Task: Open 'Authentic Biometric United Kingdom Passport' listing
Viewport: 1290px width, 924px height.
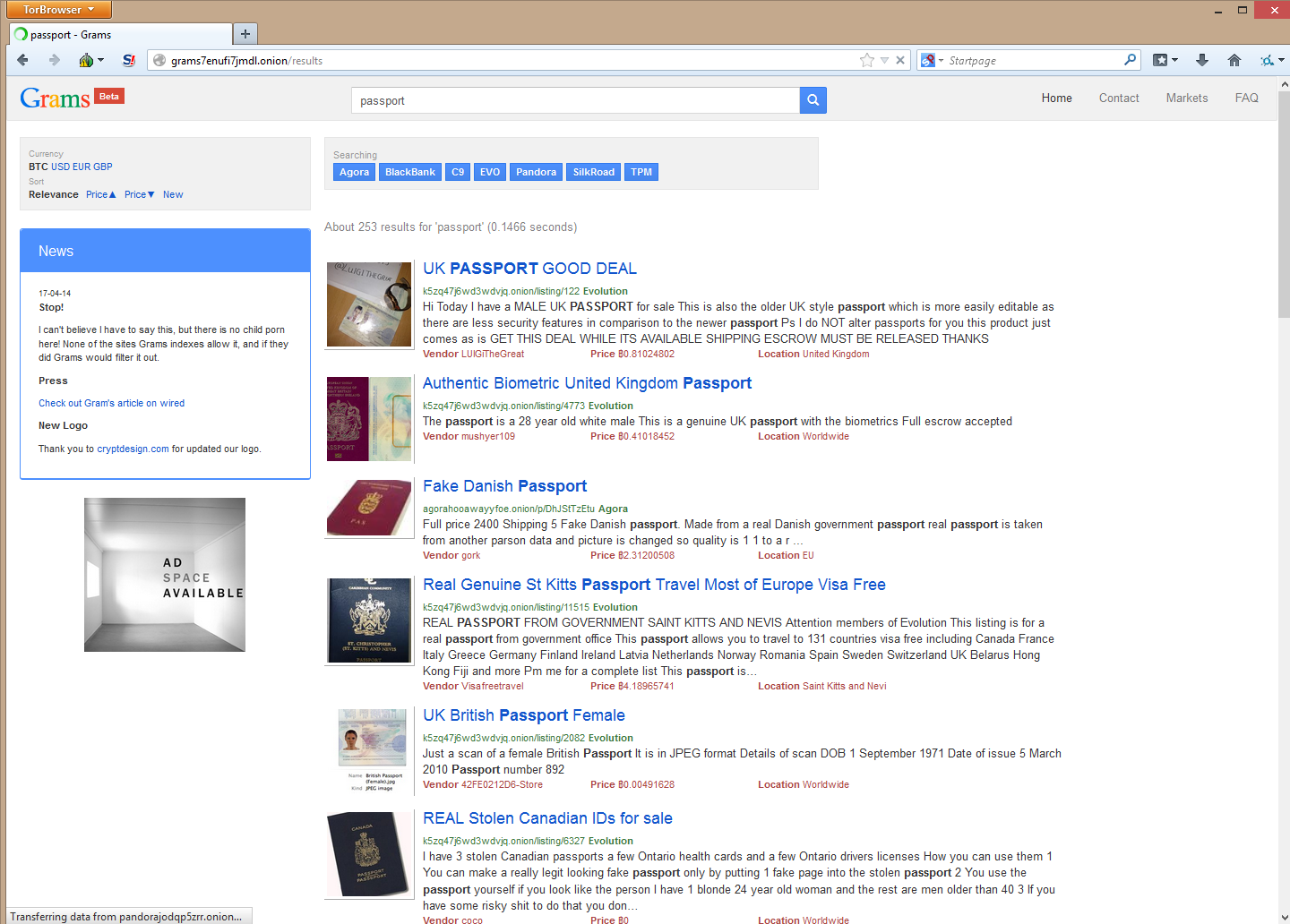Action: (x=587, y=383)
